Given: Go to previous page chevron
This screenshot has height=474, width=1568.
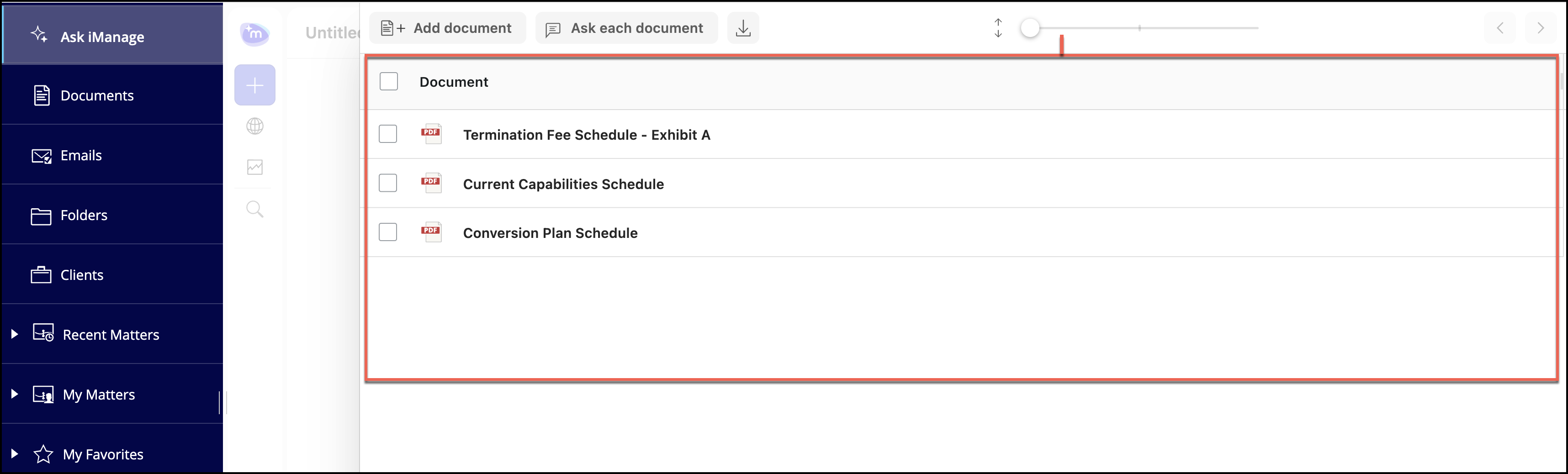Looking at the screenshot, I should (1500, 28).
